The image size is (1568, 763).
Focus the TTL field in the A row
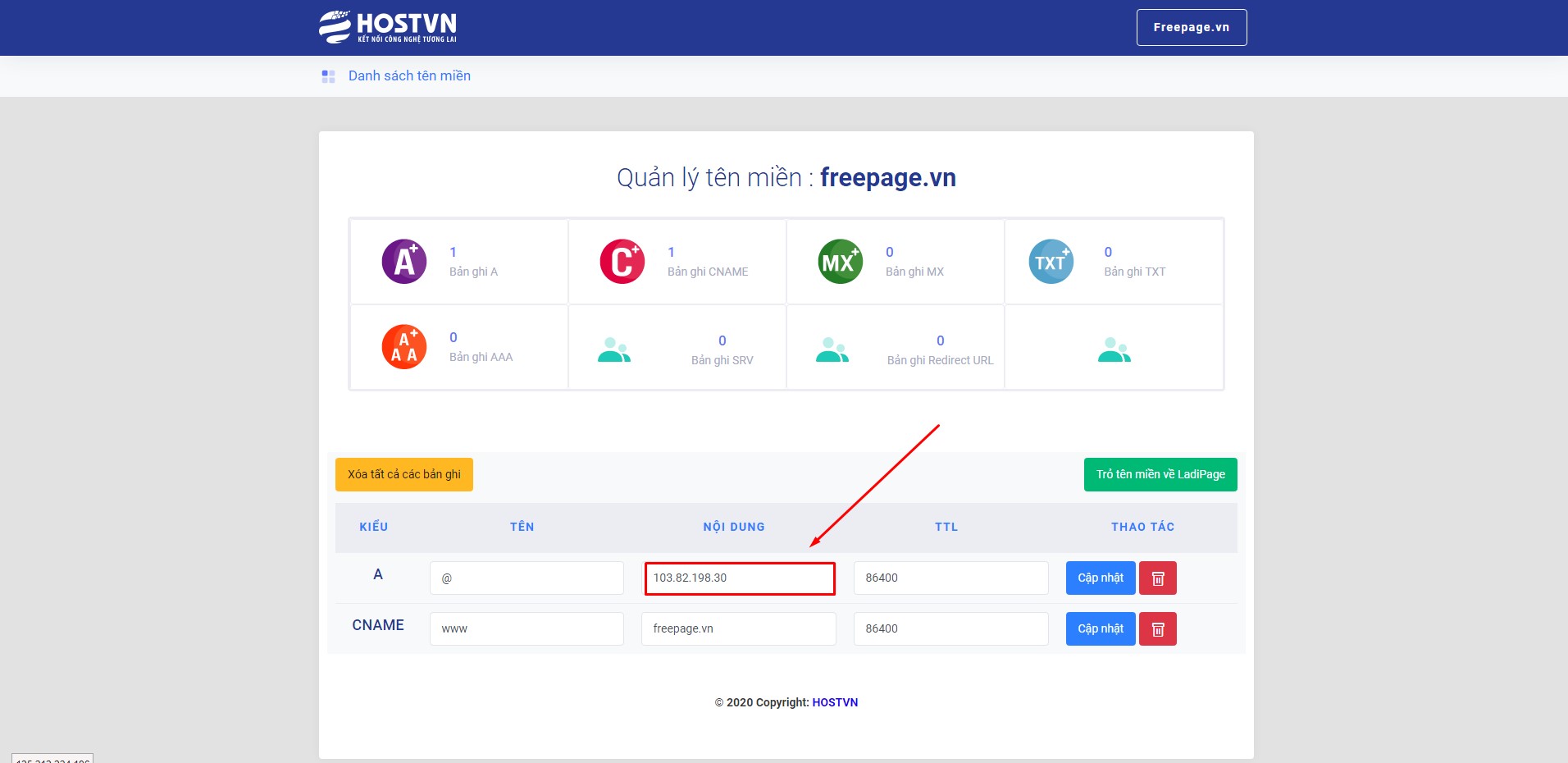pyautogui.click(x=951, y=578)
